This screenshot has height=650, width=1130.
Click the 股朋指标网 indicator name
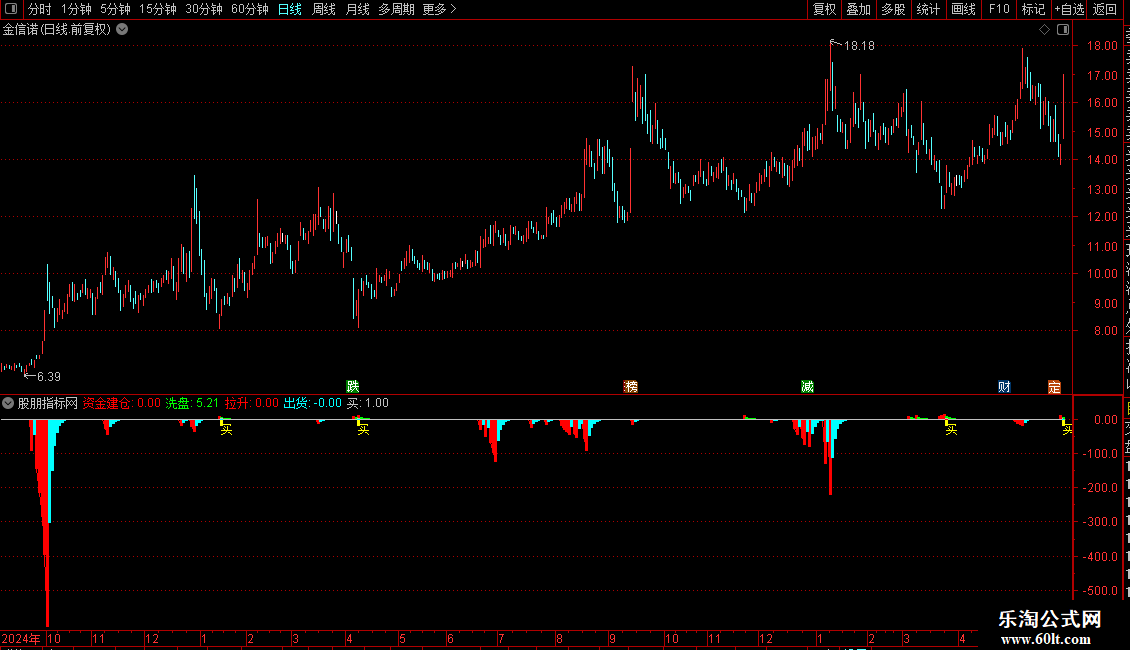[x=48, y=404]
